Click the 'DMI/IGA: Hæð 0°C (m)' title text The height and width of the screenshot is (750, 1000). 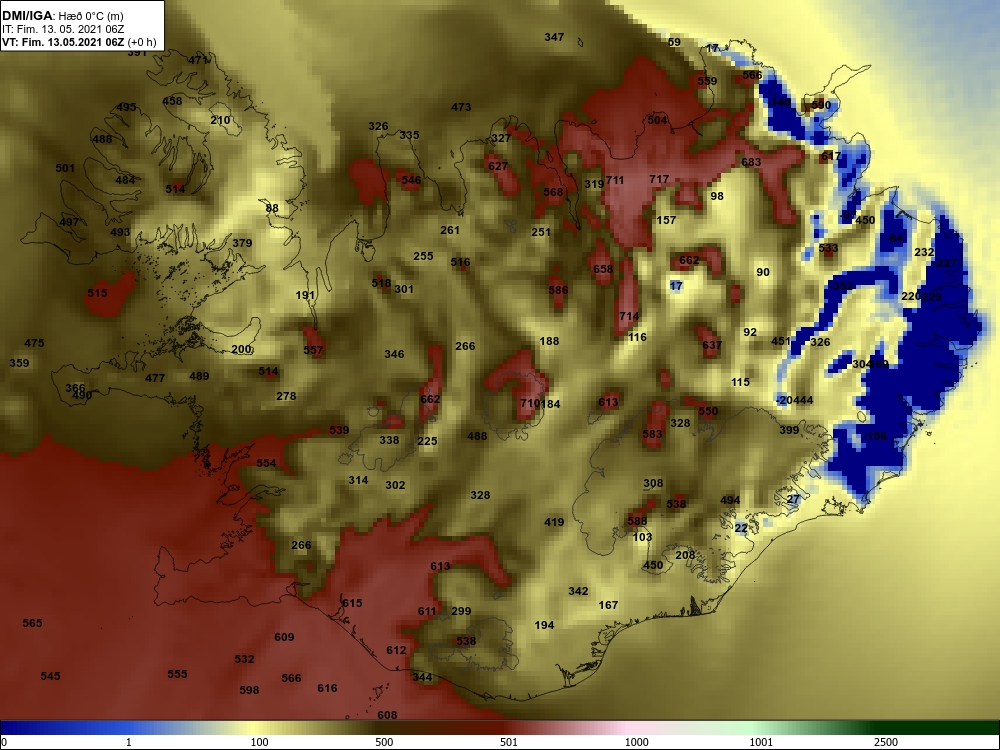(x=63, y=16)
